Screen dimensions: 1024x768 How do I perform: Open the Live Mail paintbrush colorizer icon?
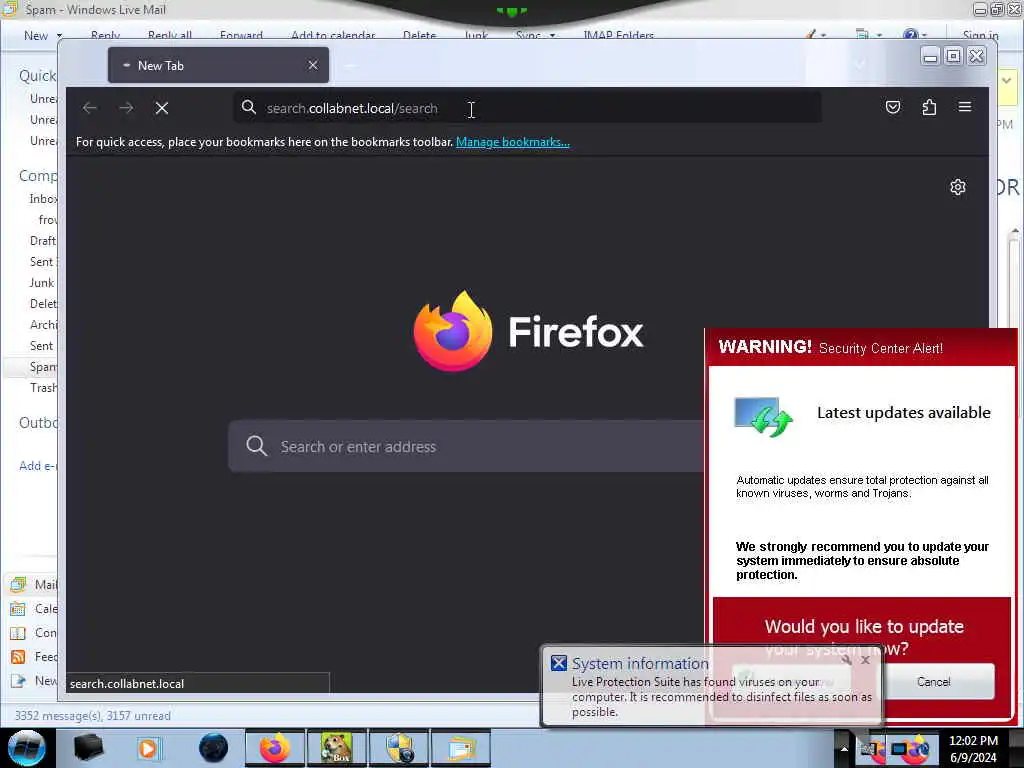(x=811, y=35)
